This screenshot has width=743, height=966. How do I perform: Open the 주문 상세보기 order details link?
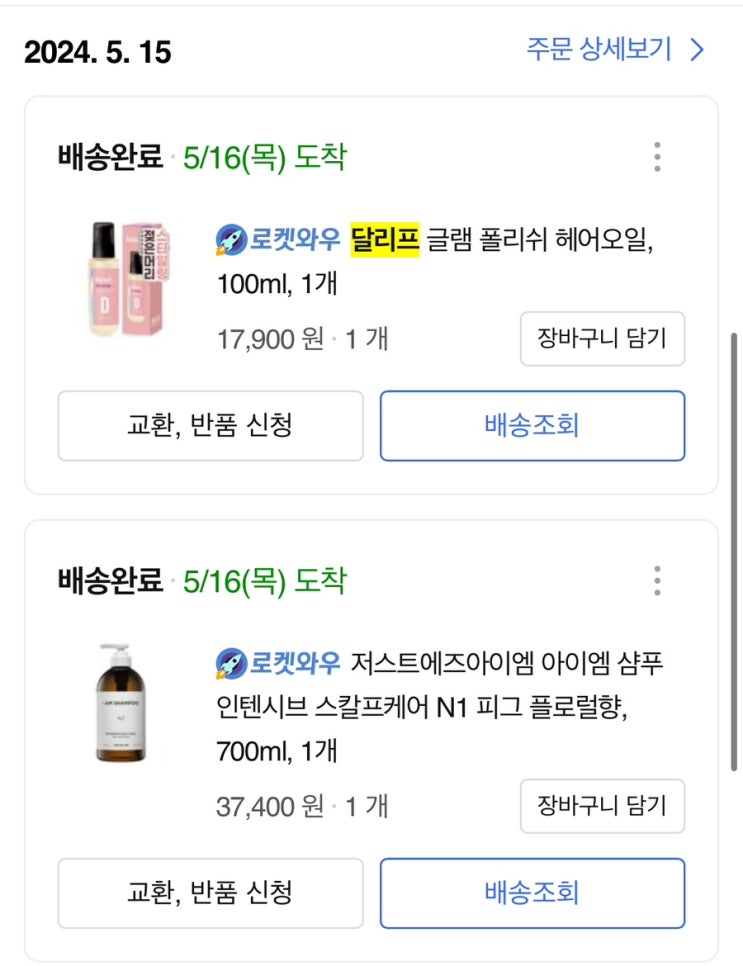[599, 50]
